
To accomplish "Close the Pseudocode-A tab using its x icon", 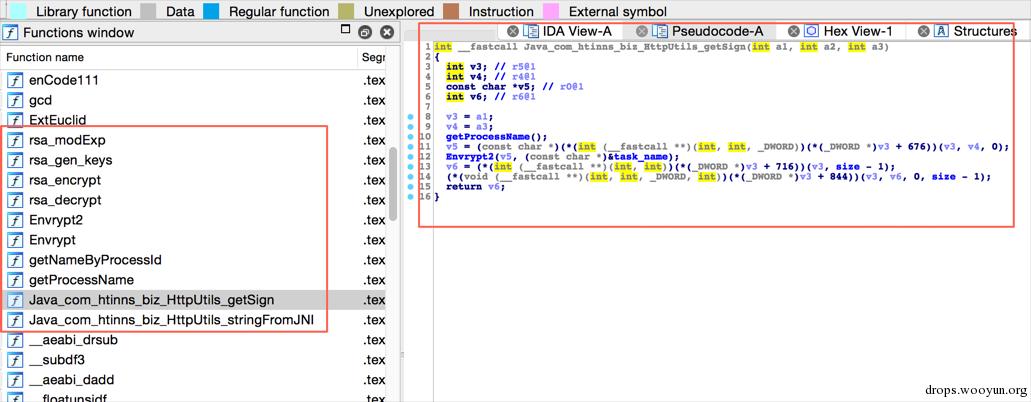I will [x=642, y=31].
